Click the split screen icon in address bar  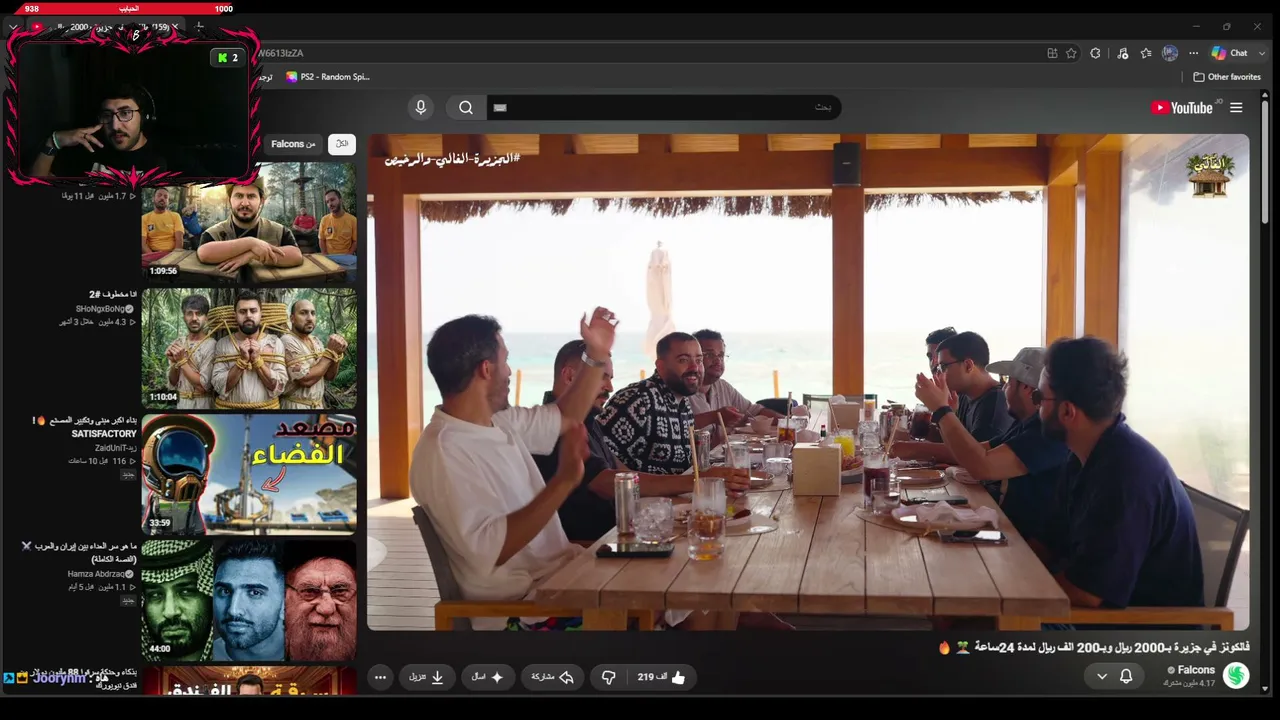tap(1052, 53)
